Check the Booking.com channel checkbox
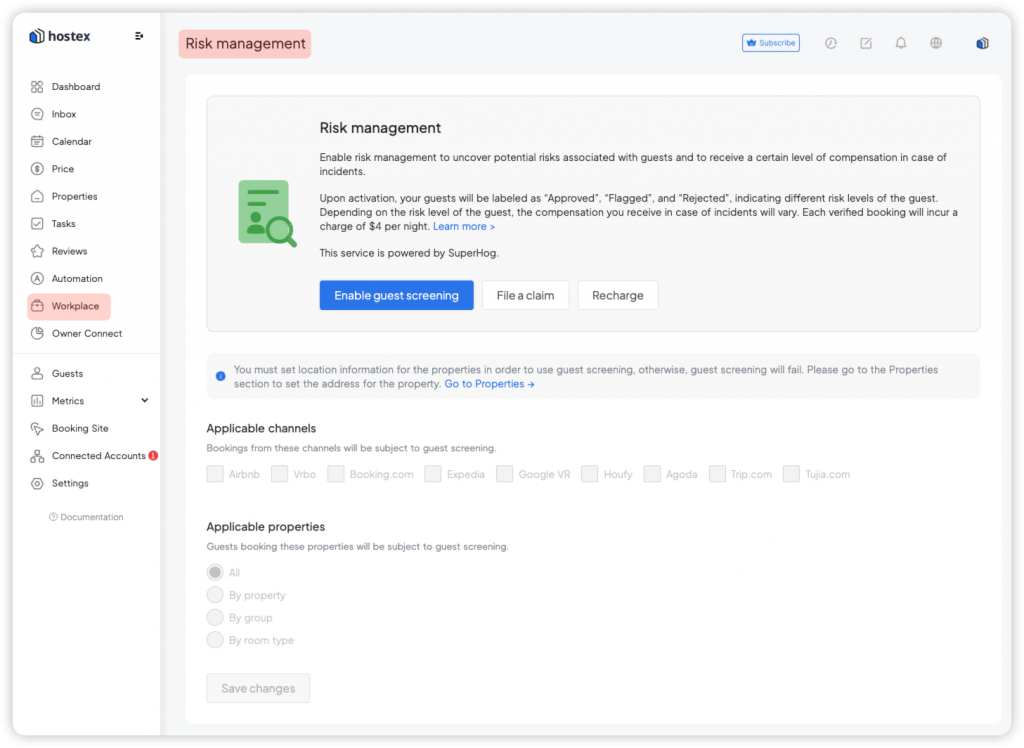The height and width of the screenshot is (748, 1024). pos(336,474)
